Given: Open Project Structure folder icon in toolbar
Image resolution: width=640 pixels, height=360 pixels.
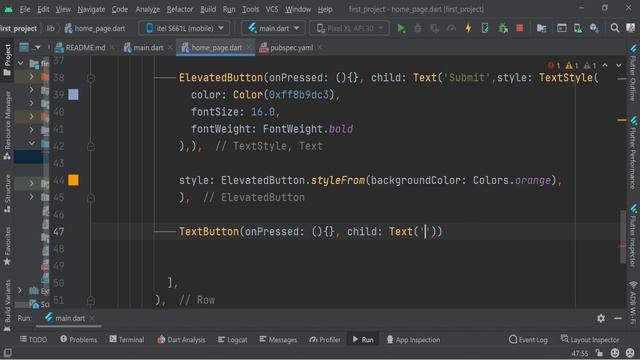Looking at the screenshot, I should (x=541, y=28).
